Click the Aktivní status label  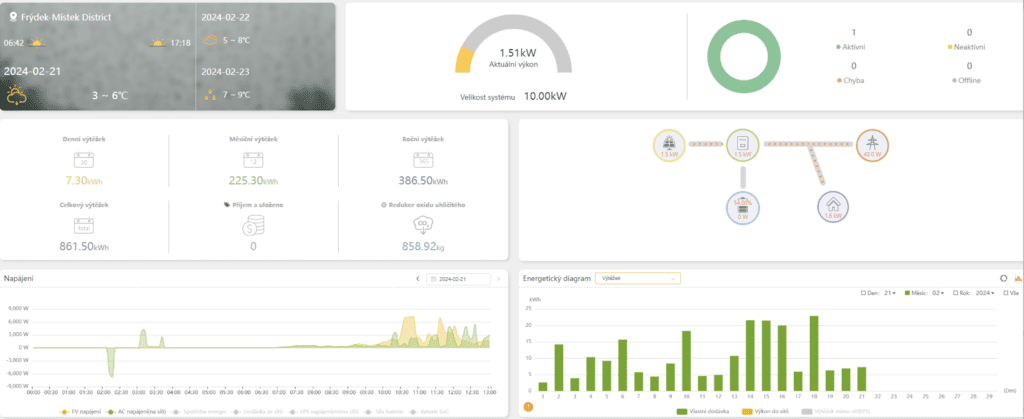(854, 47)
